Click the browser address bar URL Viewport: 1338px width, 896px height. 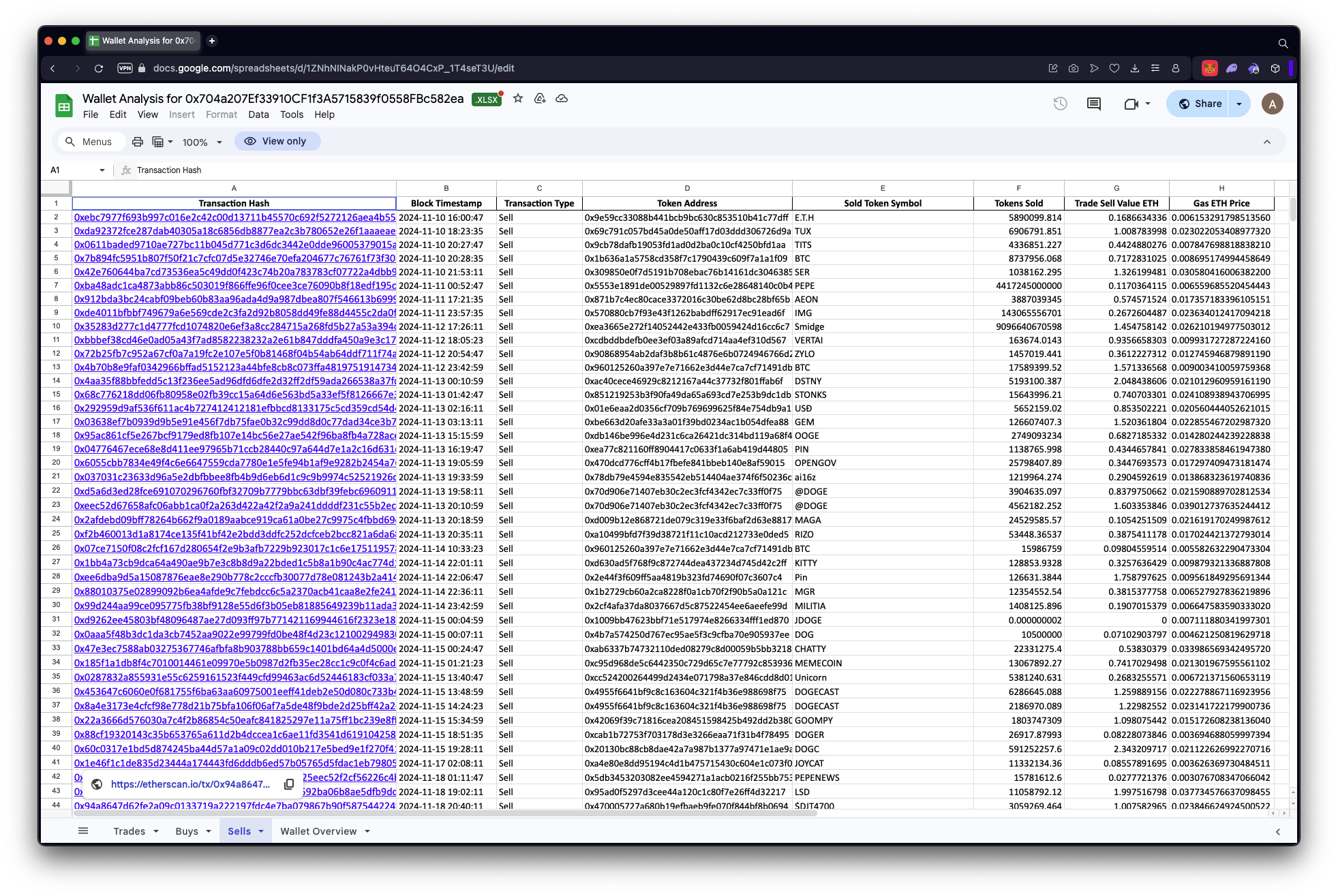pyautogui.click(x=333, y=68)
